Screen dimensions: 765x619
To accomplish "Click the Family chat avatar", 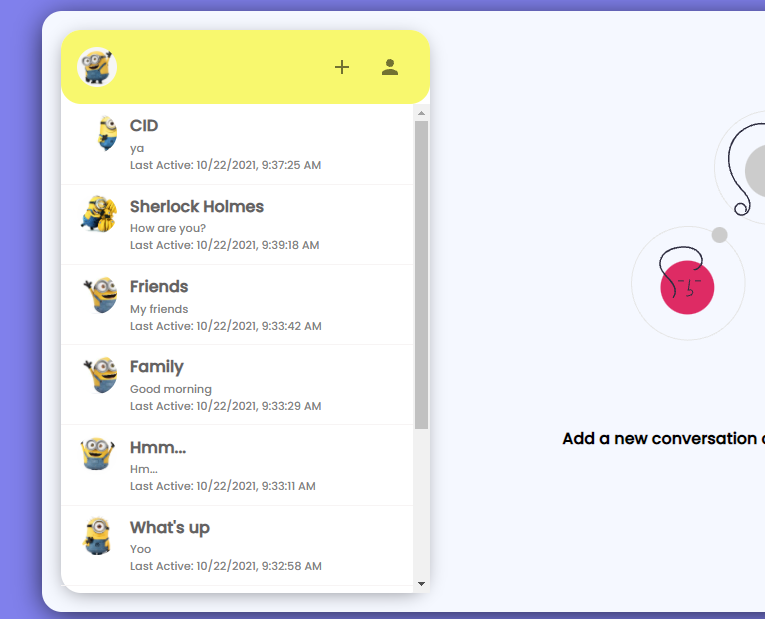I will click(x=101, y=375).
